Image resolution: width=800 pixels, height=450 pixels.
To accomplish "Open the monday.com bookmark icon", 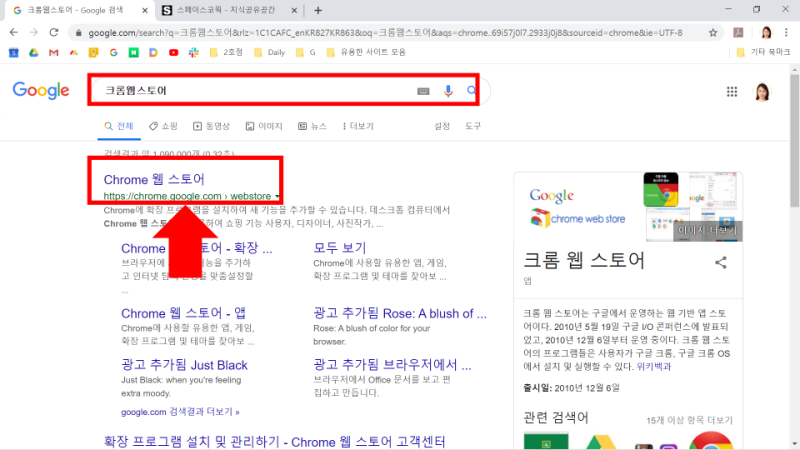I will pyautogui.click(x=73, y=52).
